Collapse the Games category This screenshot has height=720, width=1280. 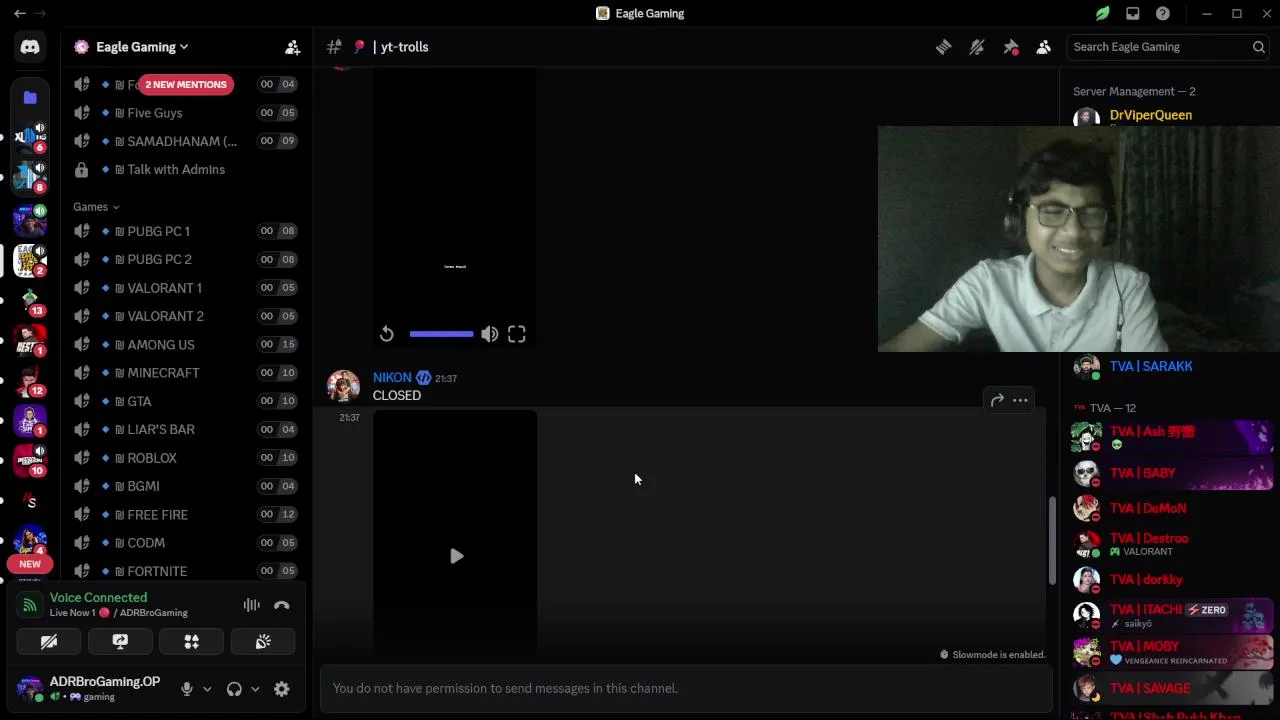click(x=96, y=207)
